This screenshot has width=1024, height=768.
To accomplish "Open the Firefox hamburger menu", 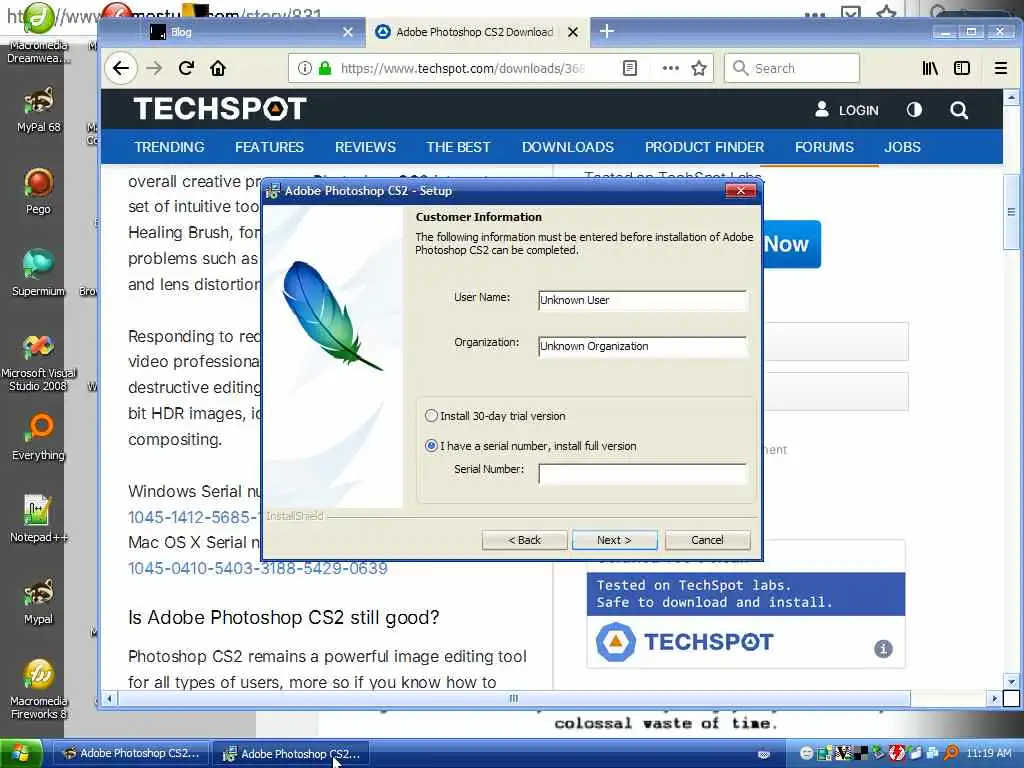I will coord(1000,68).
